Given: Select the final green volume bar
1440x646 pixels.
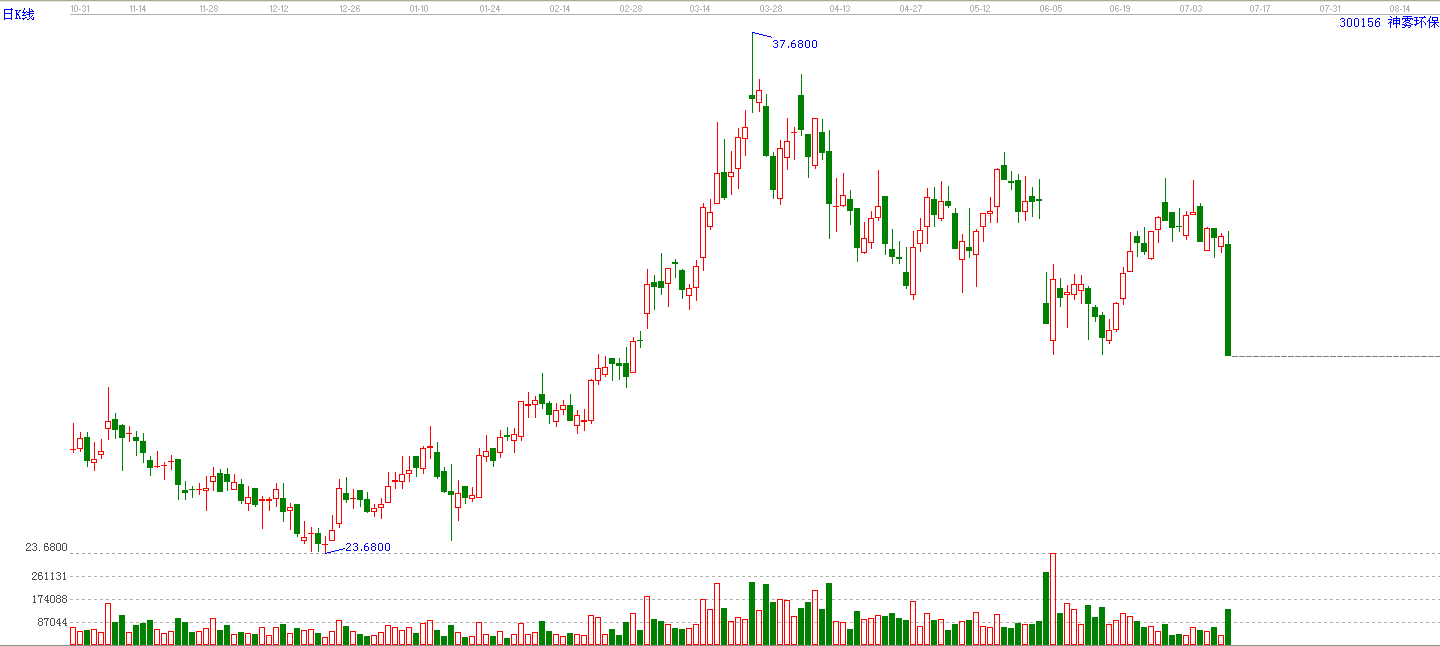Looking at the screenshot, I should point(1228,627).
